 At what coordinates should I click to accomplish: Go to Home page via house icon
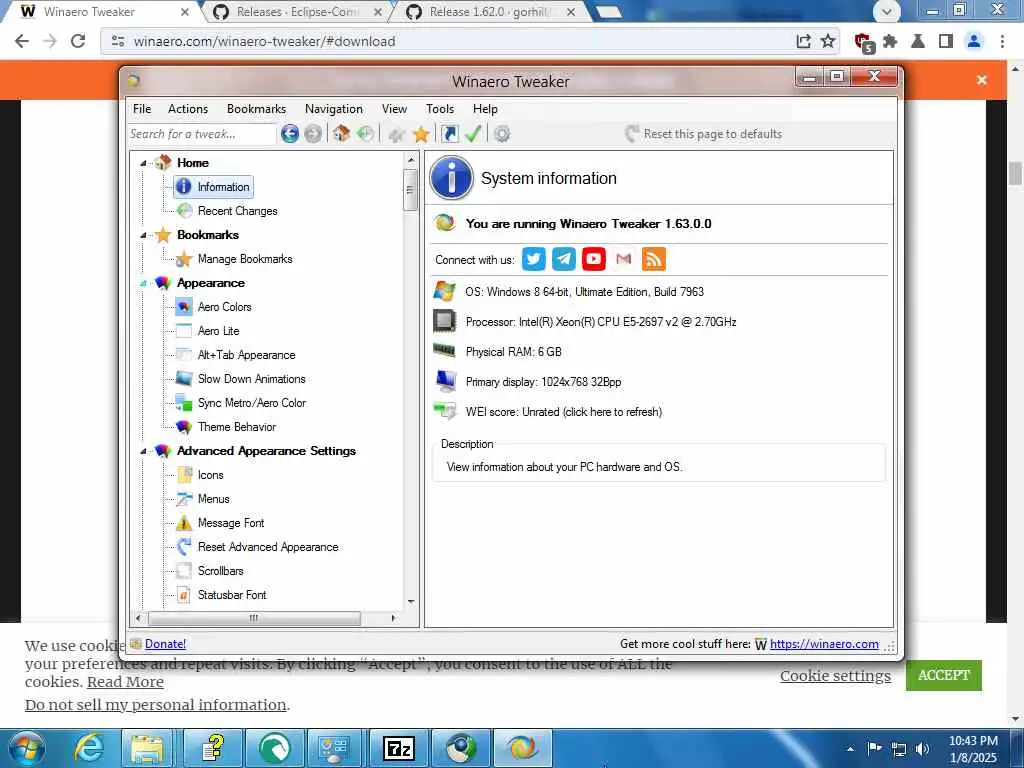(341, 134)
